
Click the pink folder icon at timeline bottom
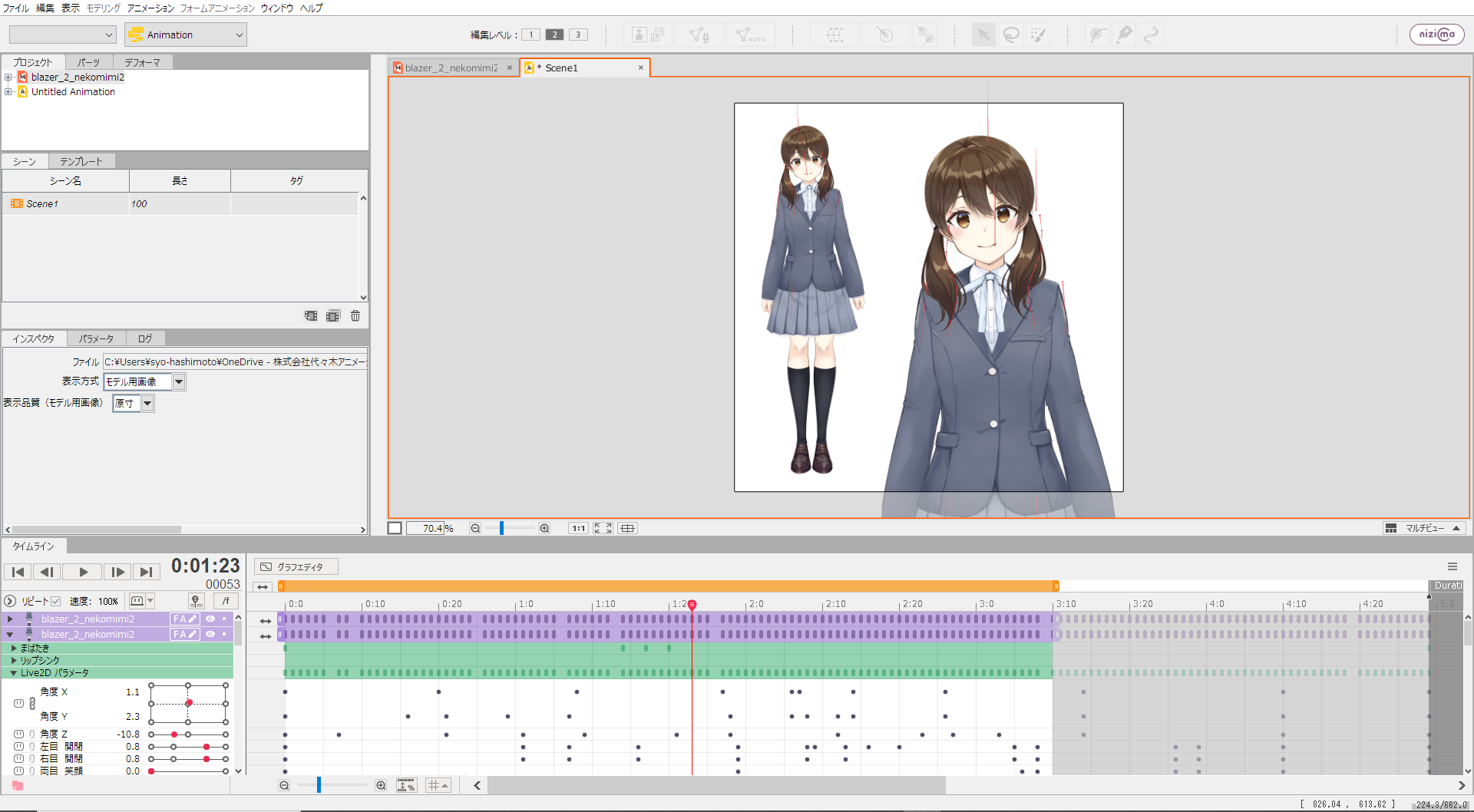[x=18, y=786]
